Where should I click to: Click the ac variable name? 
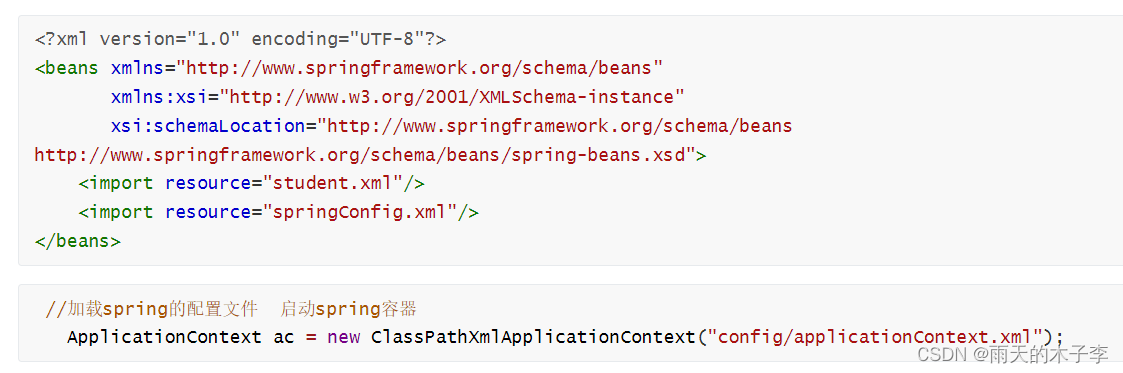click(x=284, y=337)
